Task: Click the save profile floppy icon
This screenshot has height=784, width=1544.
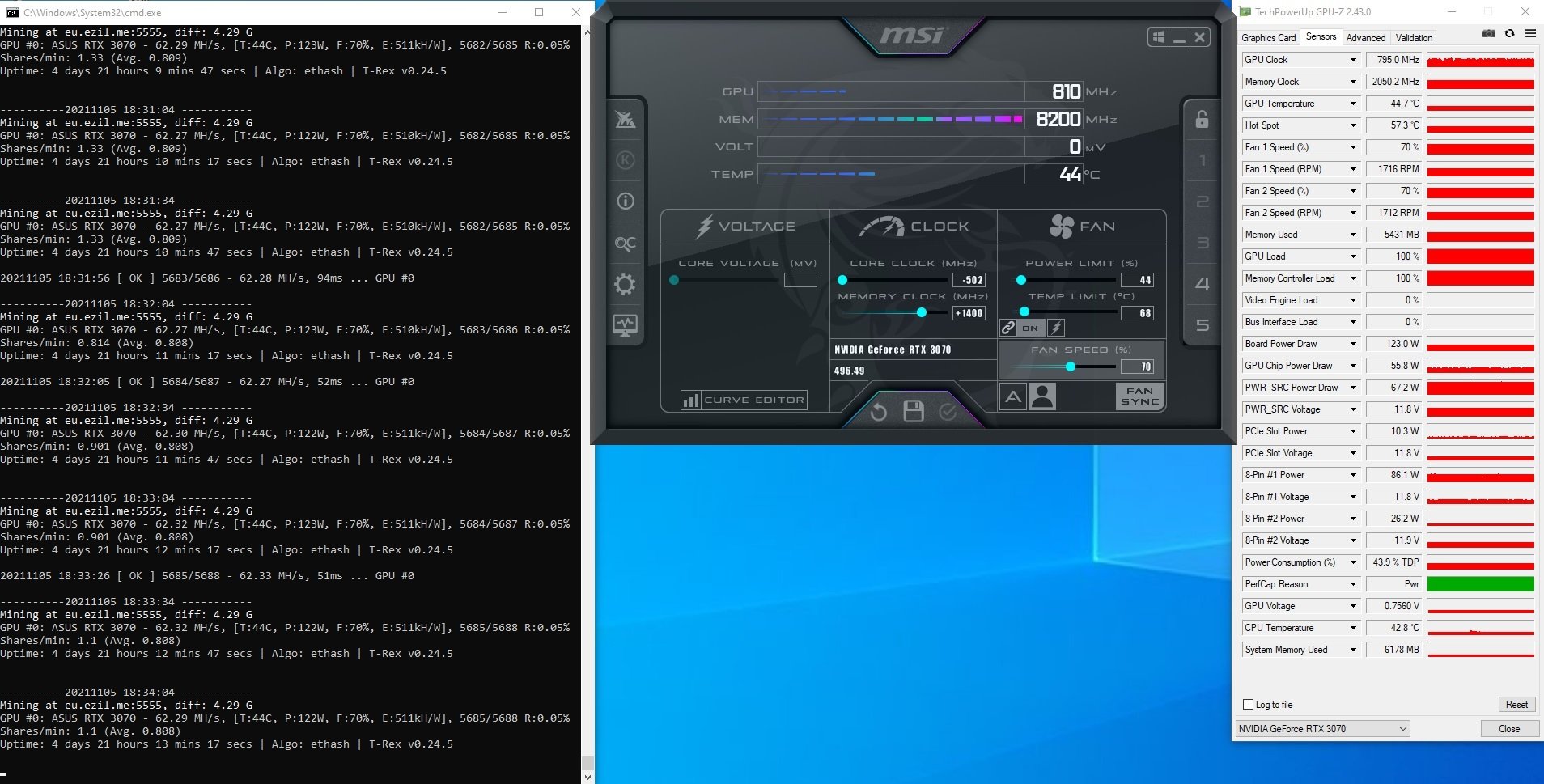Action: [914, 411]
